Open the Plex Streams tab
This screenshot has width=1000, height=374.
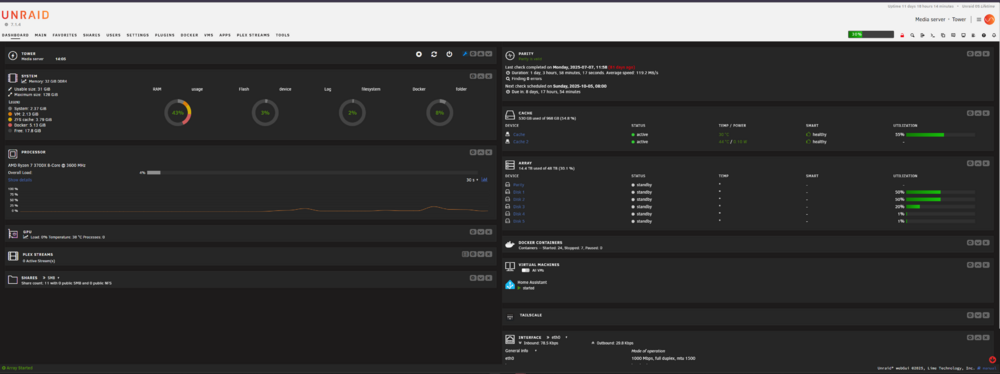tap(253, 35)
